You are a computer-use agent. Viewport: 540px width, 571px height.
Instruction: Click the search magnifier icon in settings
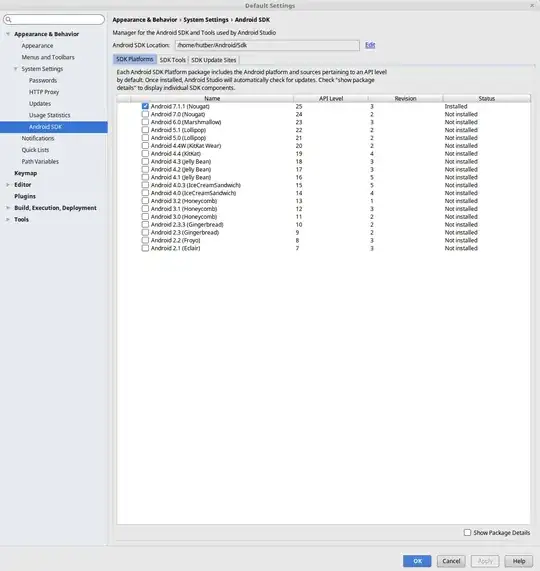tap(9, 20)
